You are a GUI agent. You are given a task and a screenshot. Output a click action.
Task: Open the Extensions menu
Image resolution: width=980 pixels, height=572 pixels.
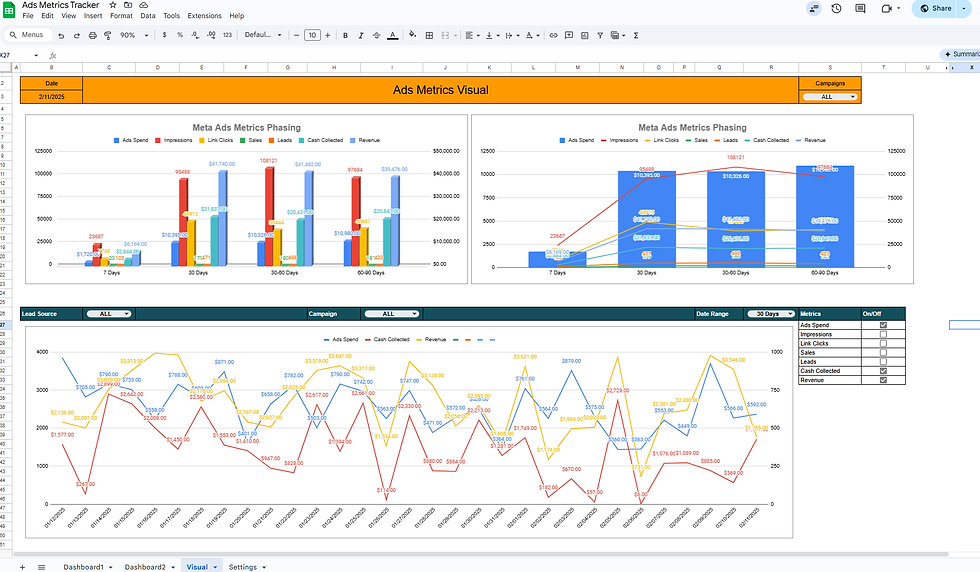point(204,16)
